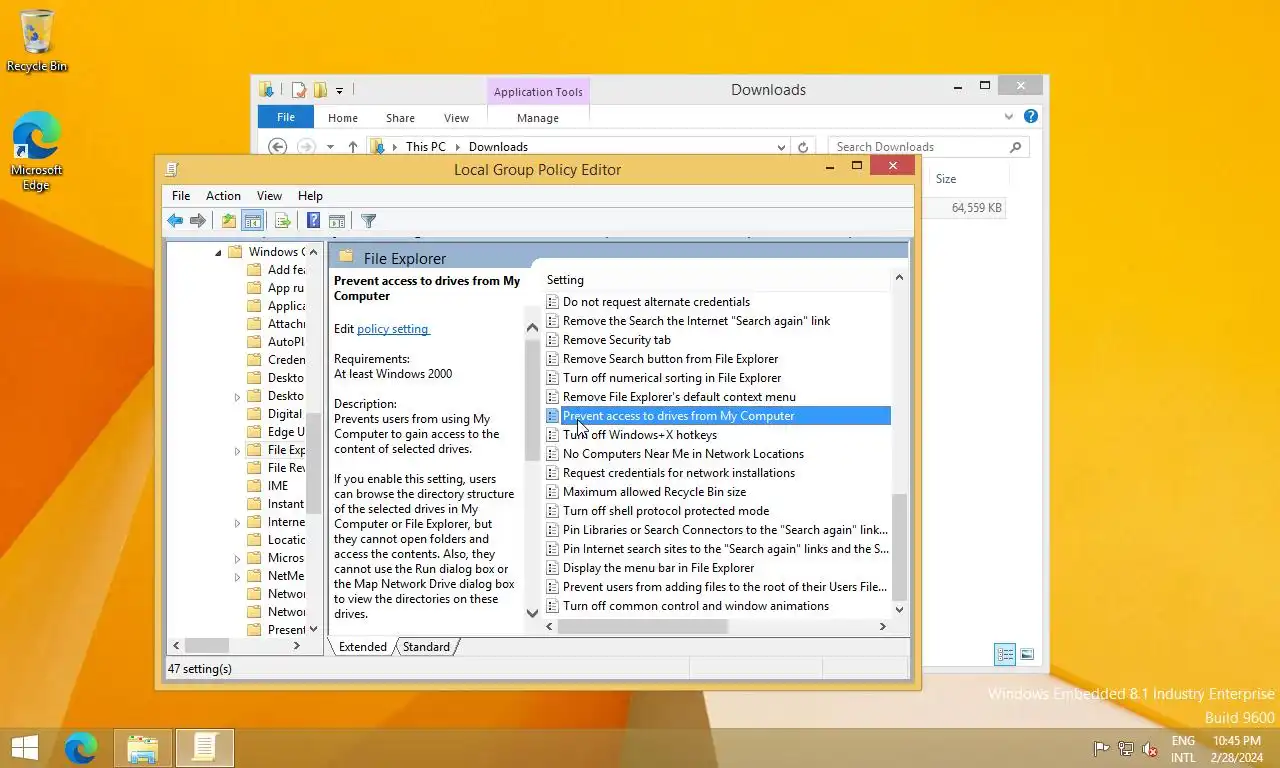Click the settings list vertical scrollbar thumb

pos(899,546)
